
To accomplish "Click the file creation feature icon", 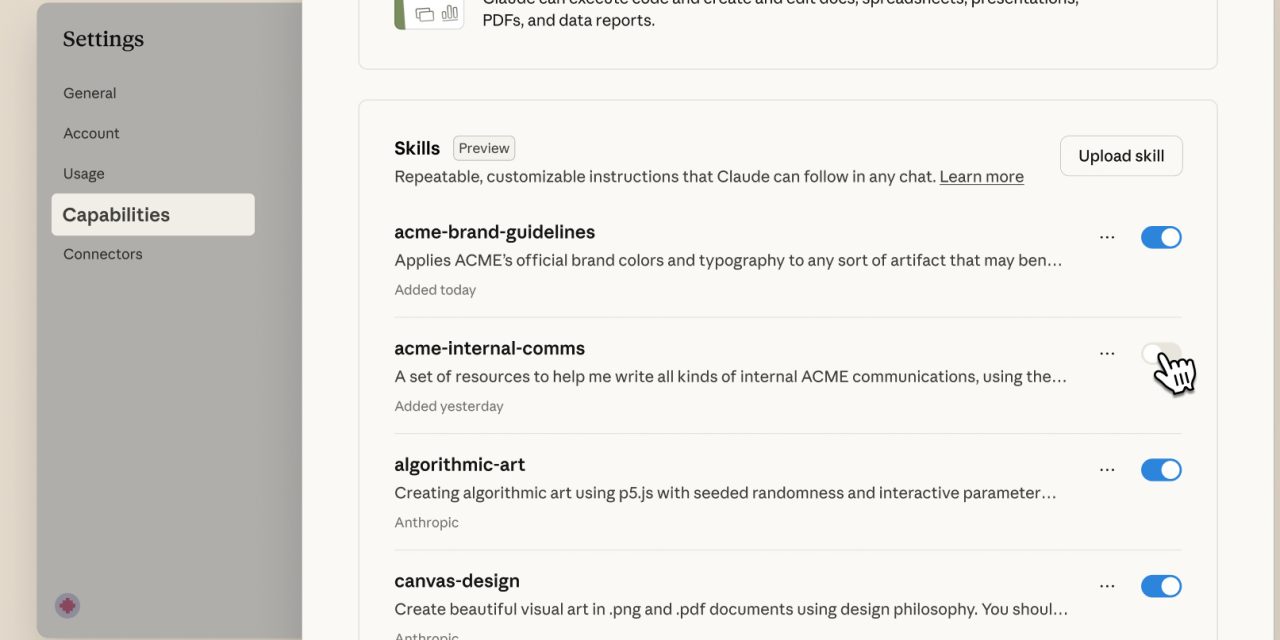I will (x=429, y=14).
